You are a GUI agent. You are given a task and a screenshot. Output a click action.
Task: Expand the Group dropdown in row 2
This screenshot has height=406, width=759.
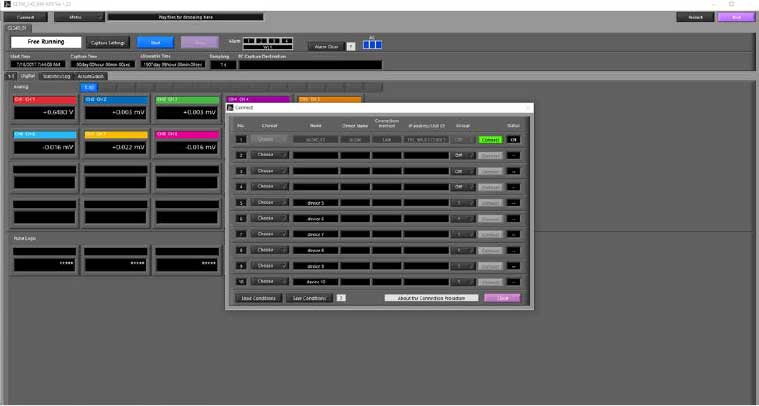463,155
